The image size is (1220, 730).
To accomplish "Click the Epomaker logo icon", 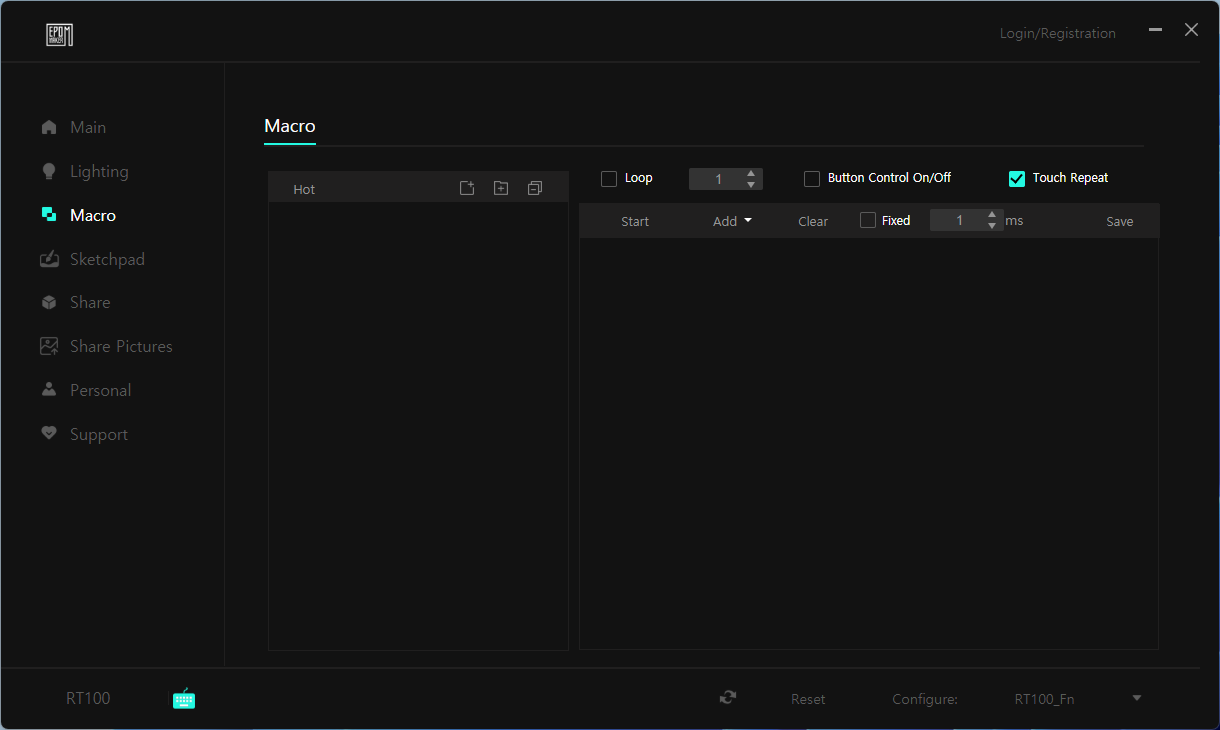I will click(60, 34).
